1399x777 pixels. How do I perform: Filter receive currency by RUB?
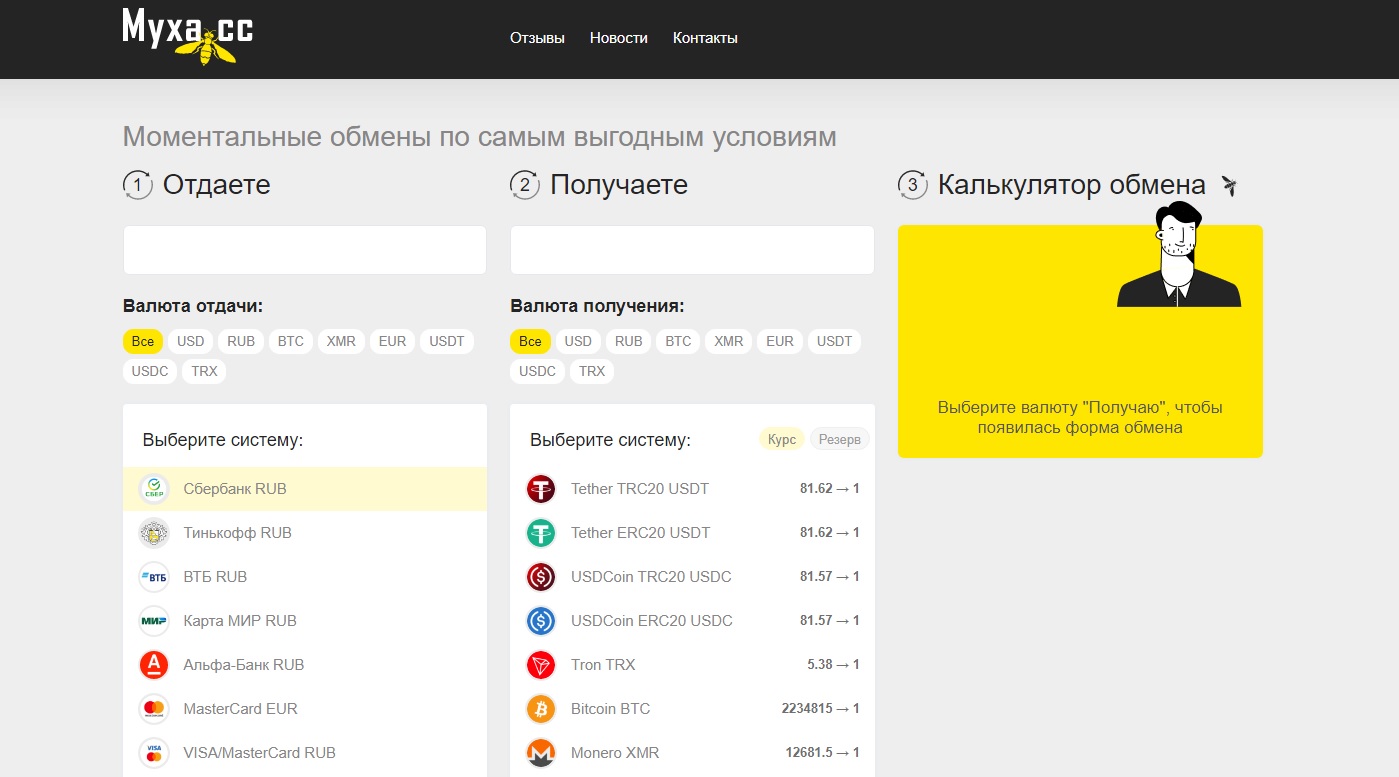coord(629,341)
